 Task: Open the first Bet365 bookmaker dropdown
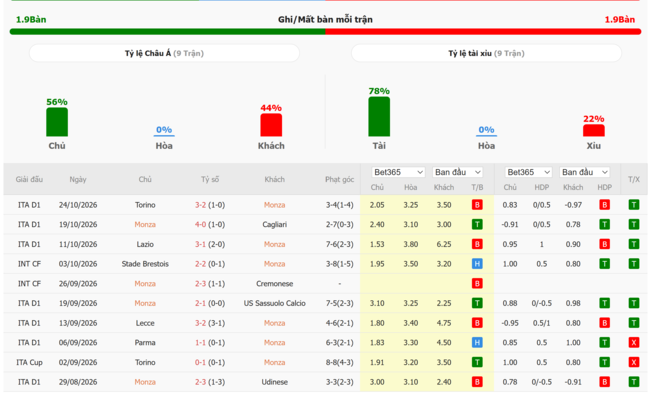tap(398, 172)
